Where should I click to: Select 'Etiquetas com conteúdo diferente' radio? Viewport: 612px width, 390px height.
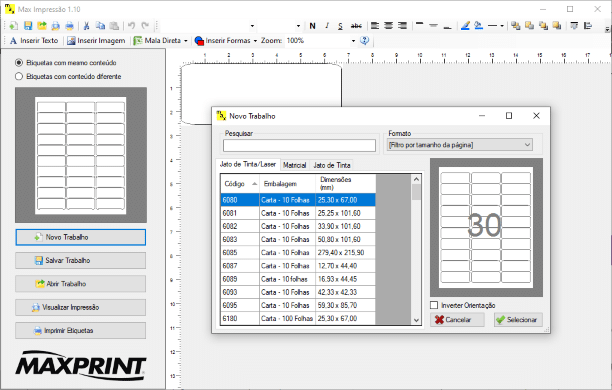[x=18, y=77]
